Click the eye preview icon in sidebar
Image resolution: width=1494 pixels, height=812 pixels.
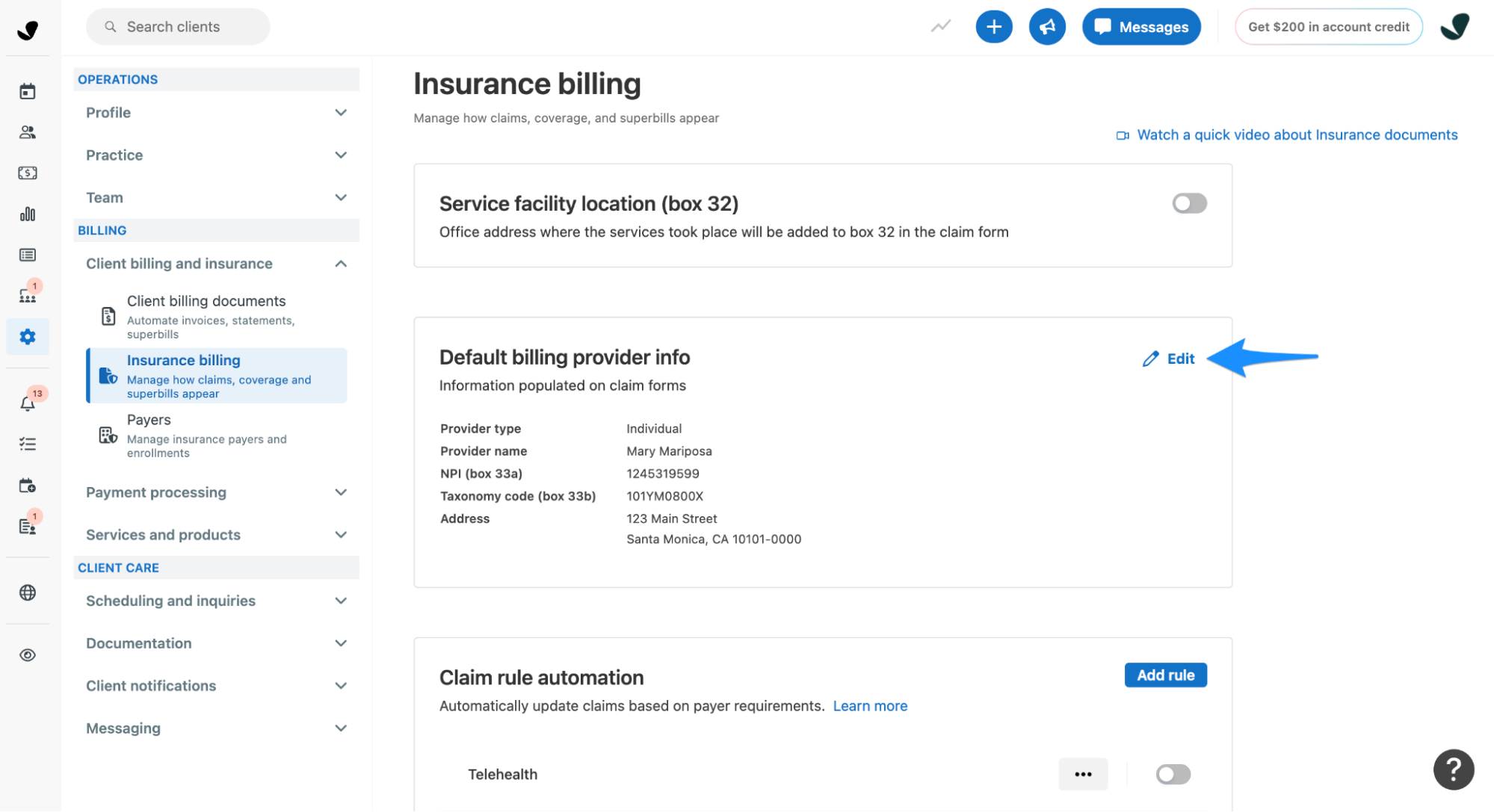tap(28, 655)
